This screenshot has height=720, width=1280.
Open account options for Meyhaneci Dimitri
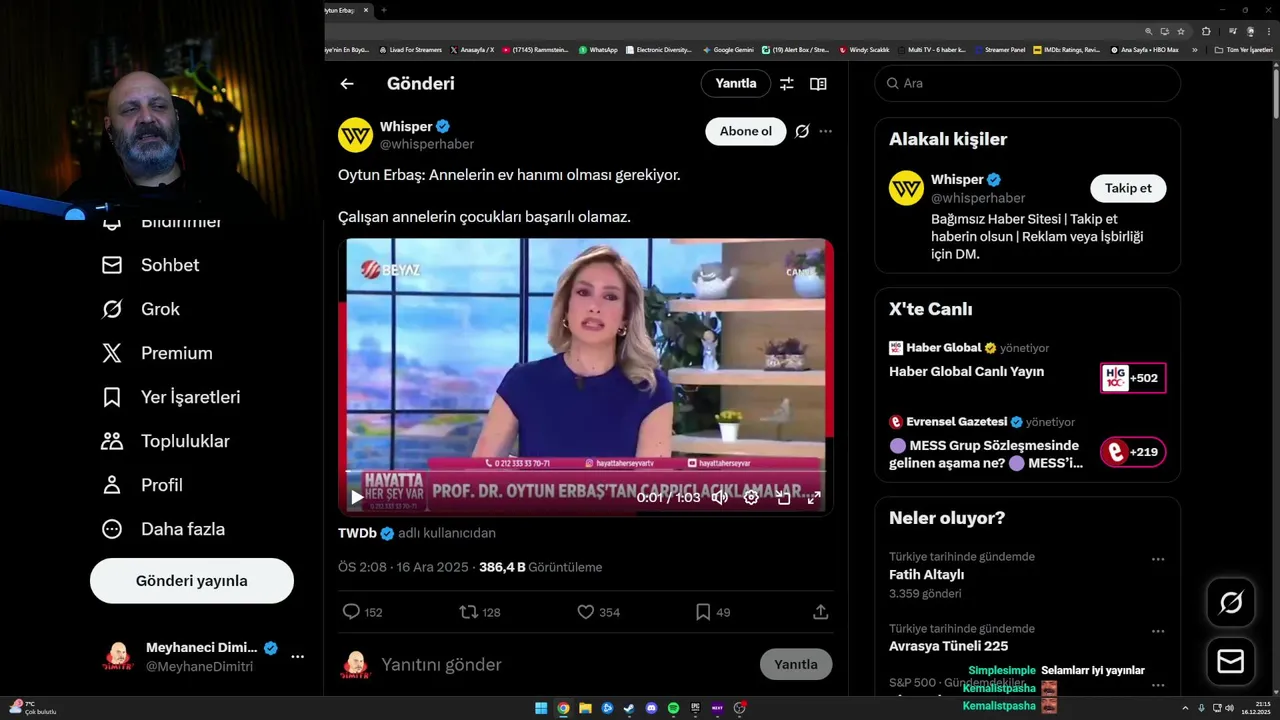[297, 657]
